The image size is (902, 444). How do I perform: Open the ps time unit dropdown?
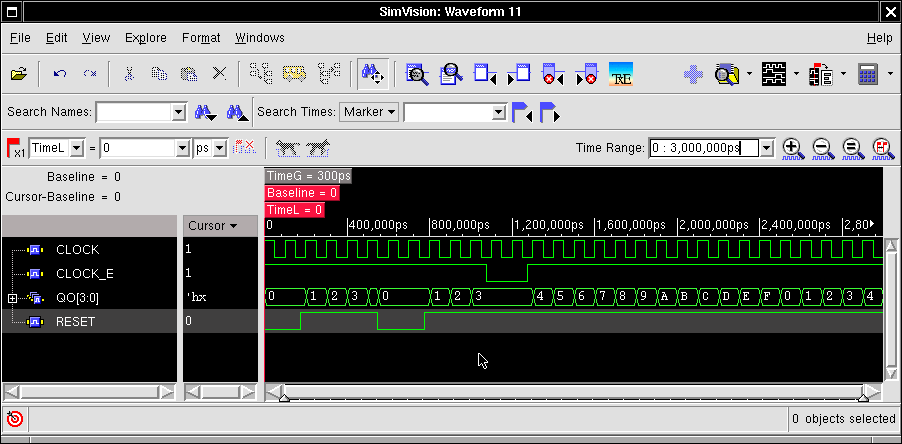pos(220,148)
